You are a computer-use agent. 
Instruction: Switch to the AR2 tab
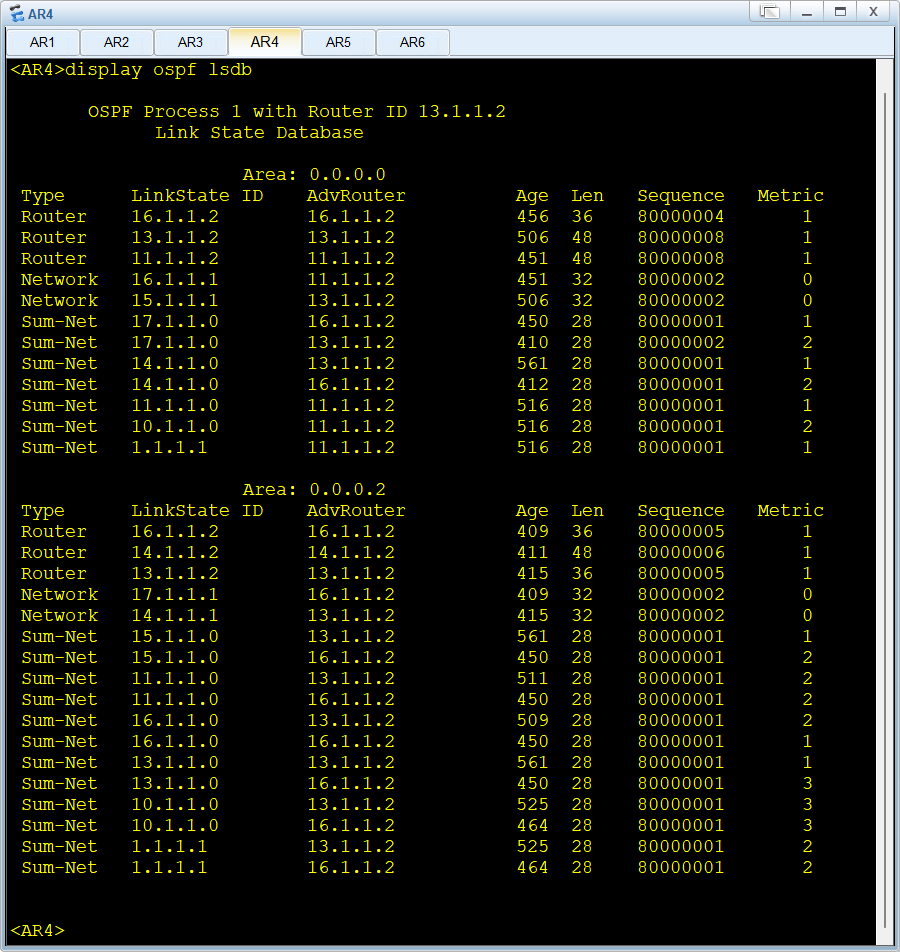[117, 42]
